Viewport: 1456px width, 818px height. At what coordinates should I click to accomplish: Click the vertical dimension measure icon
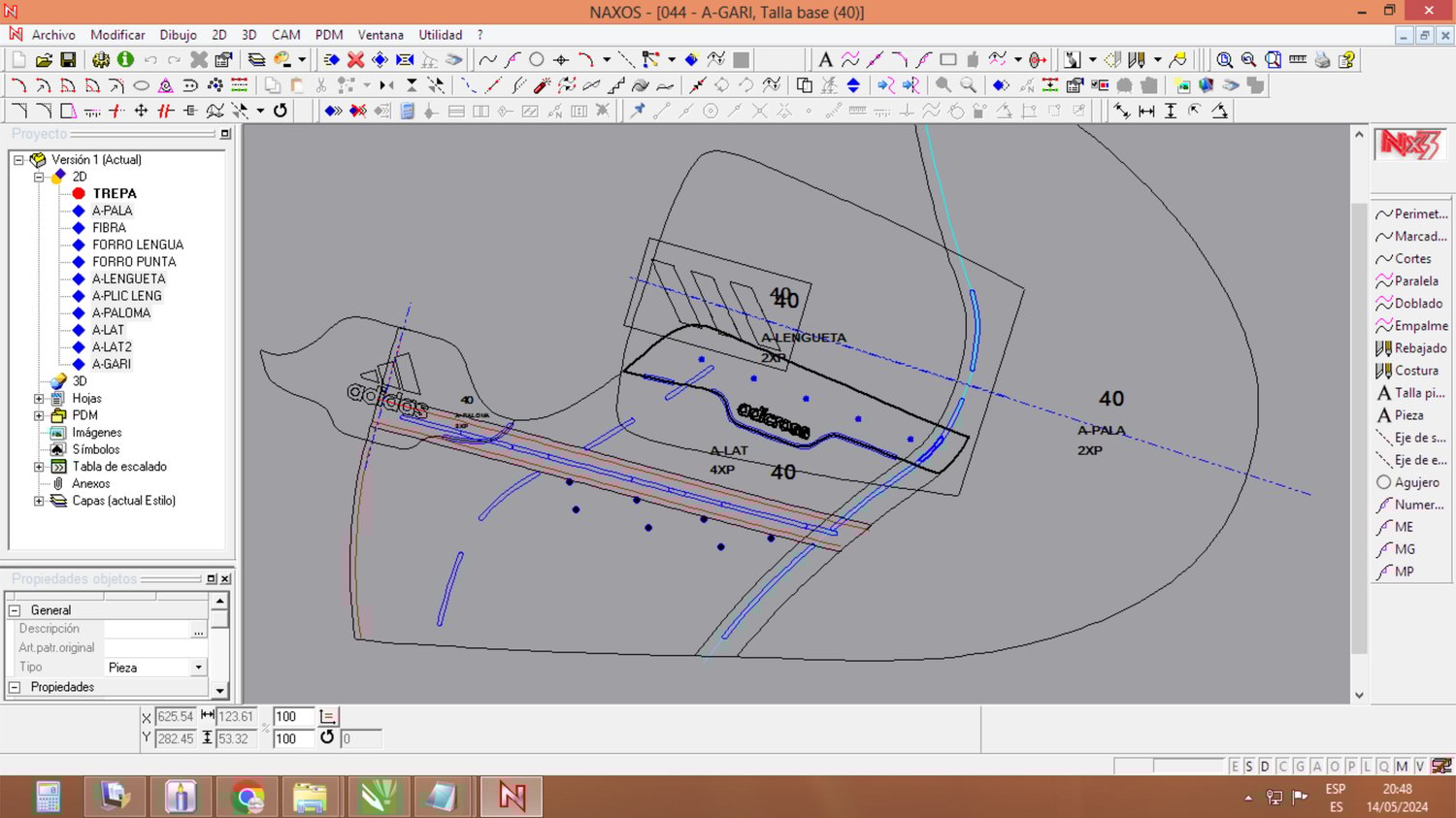click(x=1171, y=111)
